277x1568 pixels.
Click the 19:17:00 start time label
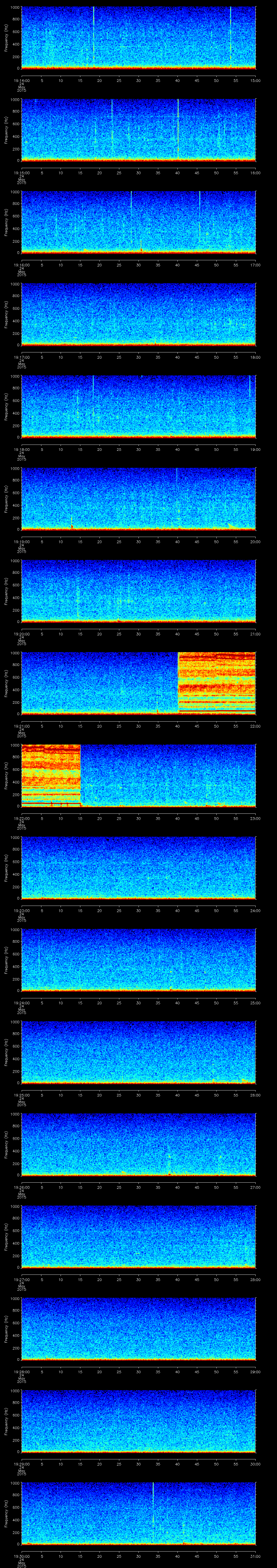21,357
